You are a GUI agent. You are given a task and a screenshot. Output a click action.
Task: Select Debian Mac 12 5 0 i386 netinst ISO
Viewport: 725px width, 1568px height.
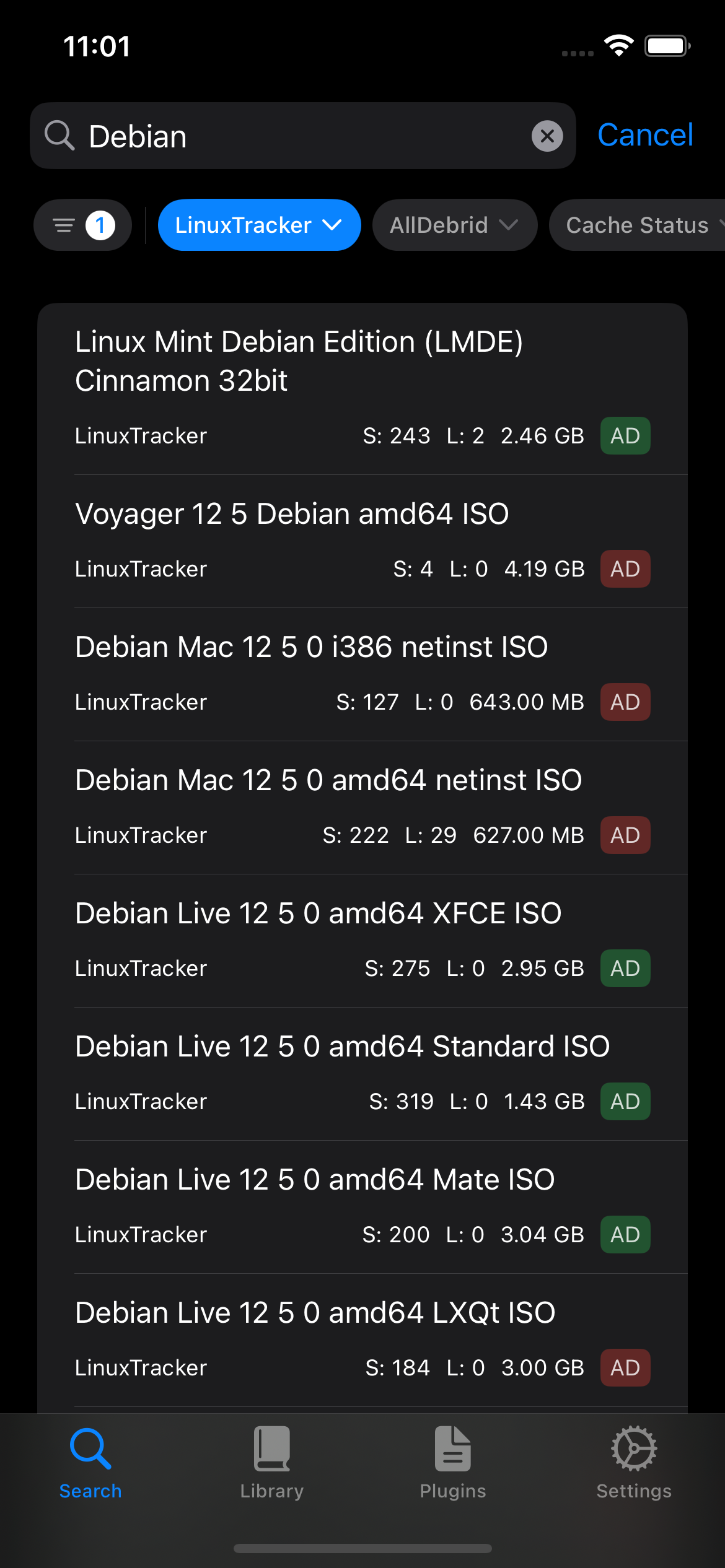(x=311, y=647)
